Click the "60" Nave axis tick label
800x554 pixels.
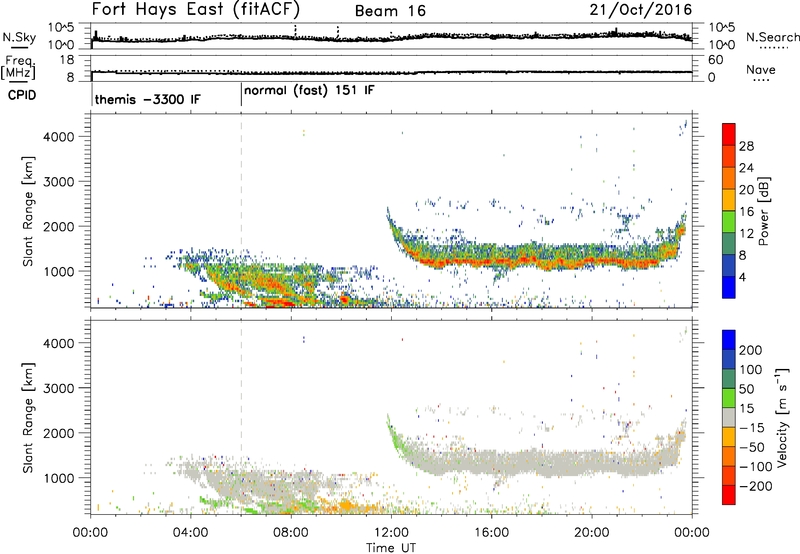pyautogui.click(x=715, y=60)
